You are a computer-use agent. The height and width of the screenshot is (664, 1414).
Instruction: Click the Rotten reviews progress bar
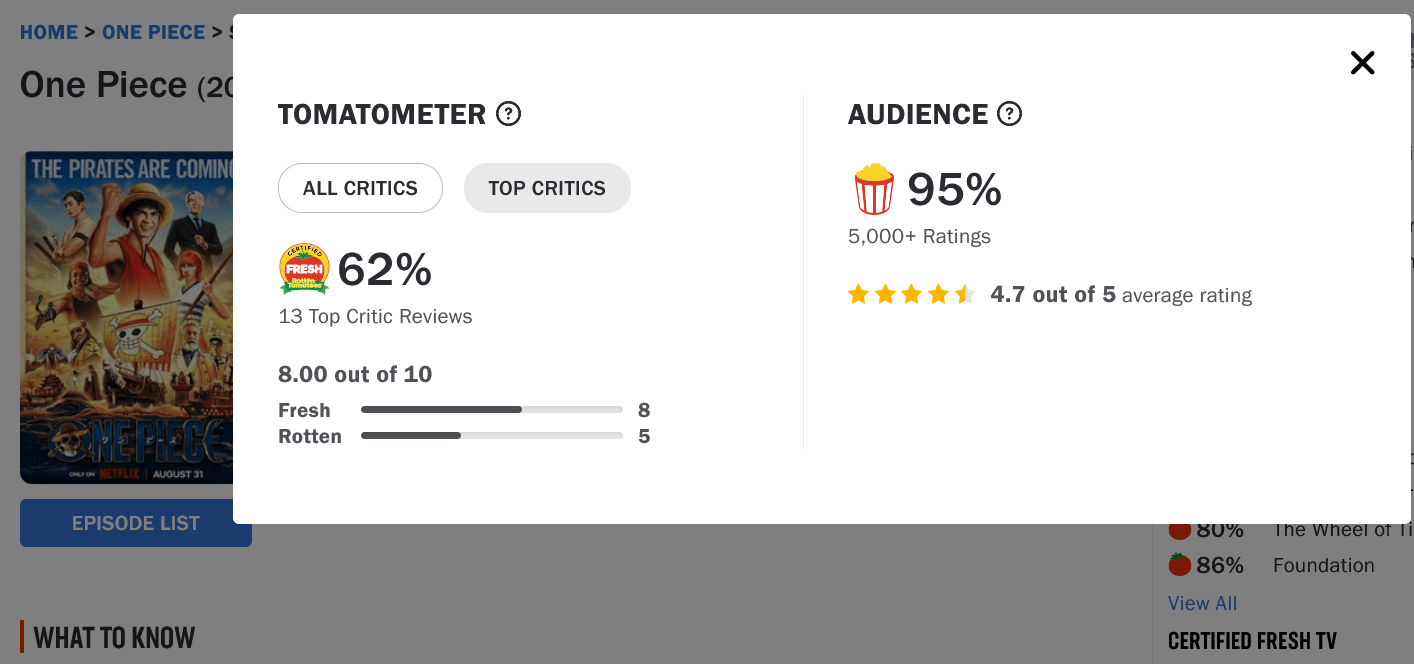coord(491,436)
